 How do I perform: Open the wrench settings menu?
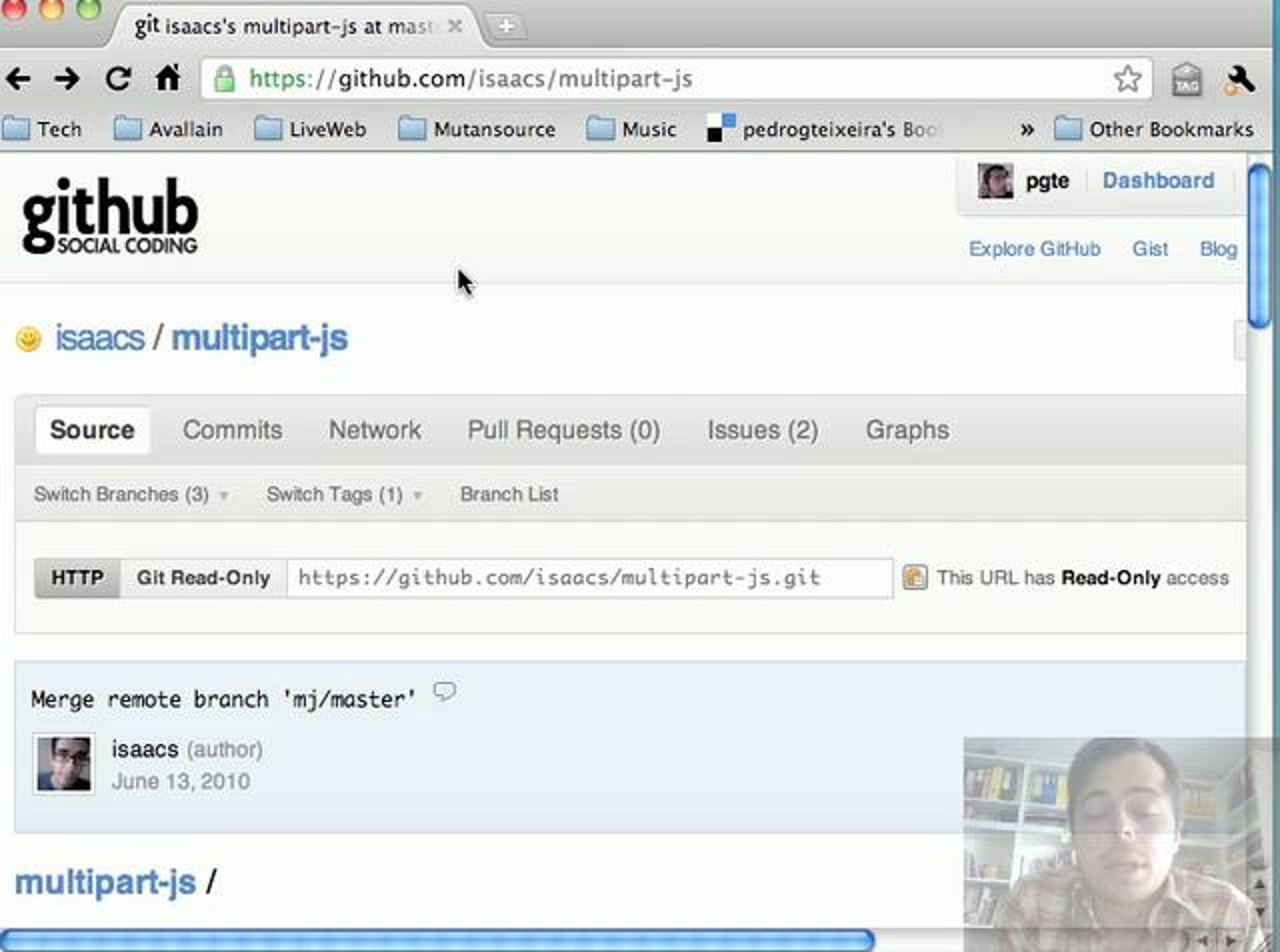pos(1239,79)
